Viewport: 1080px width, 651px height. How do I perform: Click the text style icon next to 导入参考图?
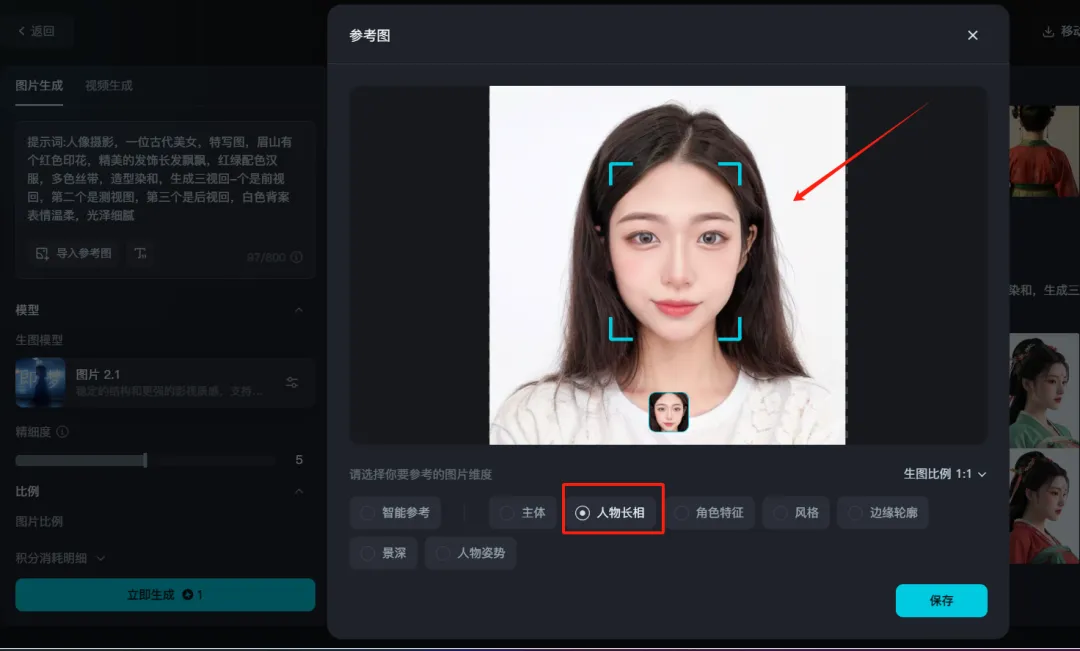141,254
